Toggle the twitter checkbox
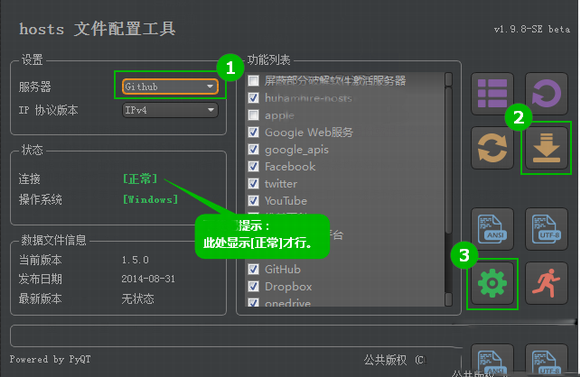The width and height of the screenshot is (580, 377). [253, 184]
